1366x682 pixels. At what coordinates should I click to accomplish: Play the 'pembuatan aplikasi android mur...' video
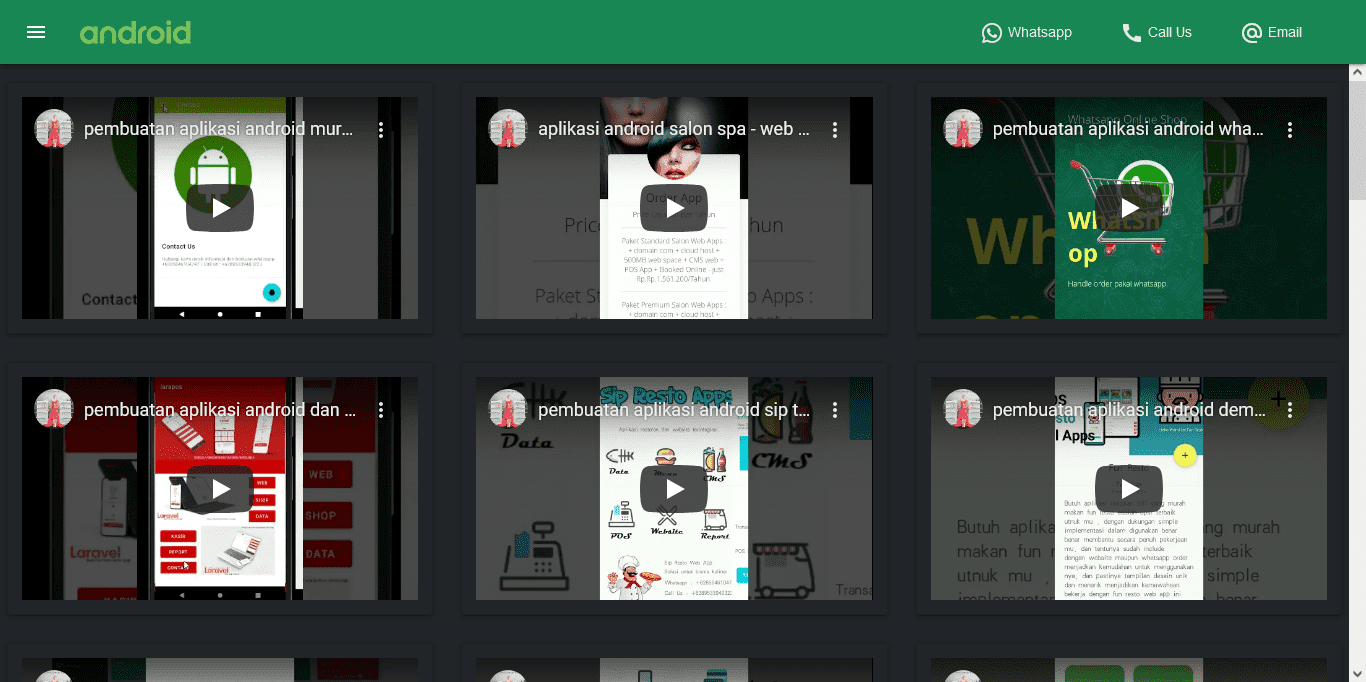click(x=220, y=208)
